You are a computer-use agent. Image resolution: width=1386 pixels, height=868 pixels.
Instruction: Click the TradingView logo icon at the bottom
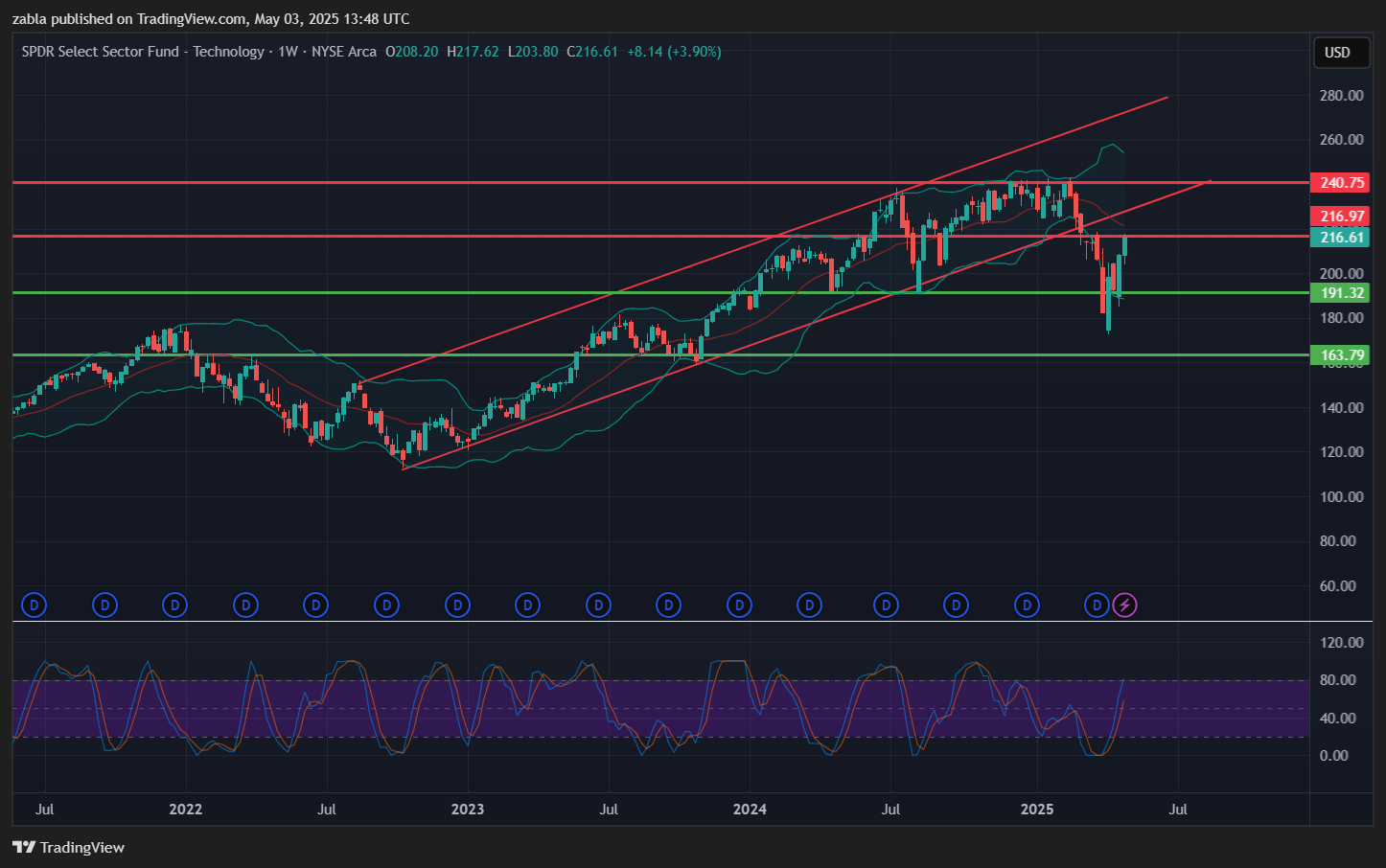click(24, 847)
